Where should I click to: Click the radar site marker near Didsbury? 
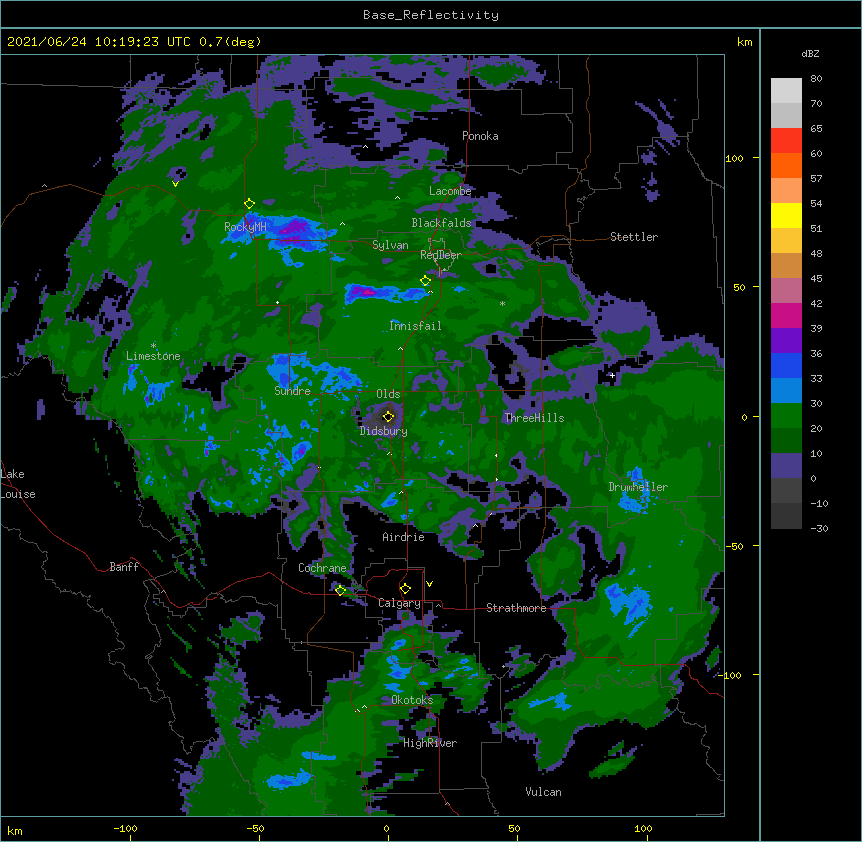(388, 416)
